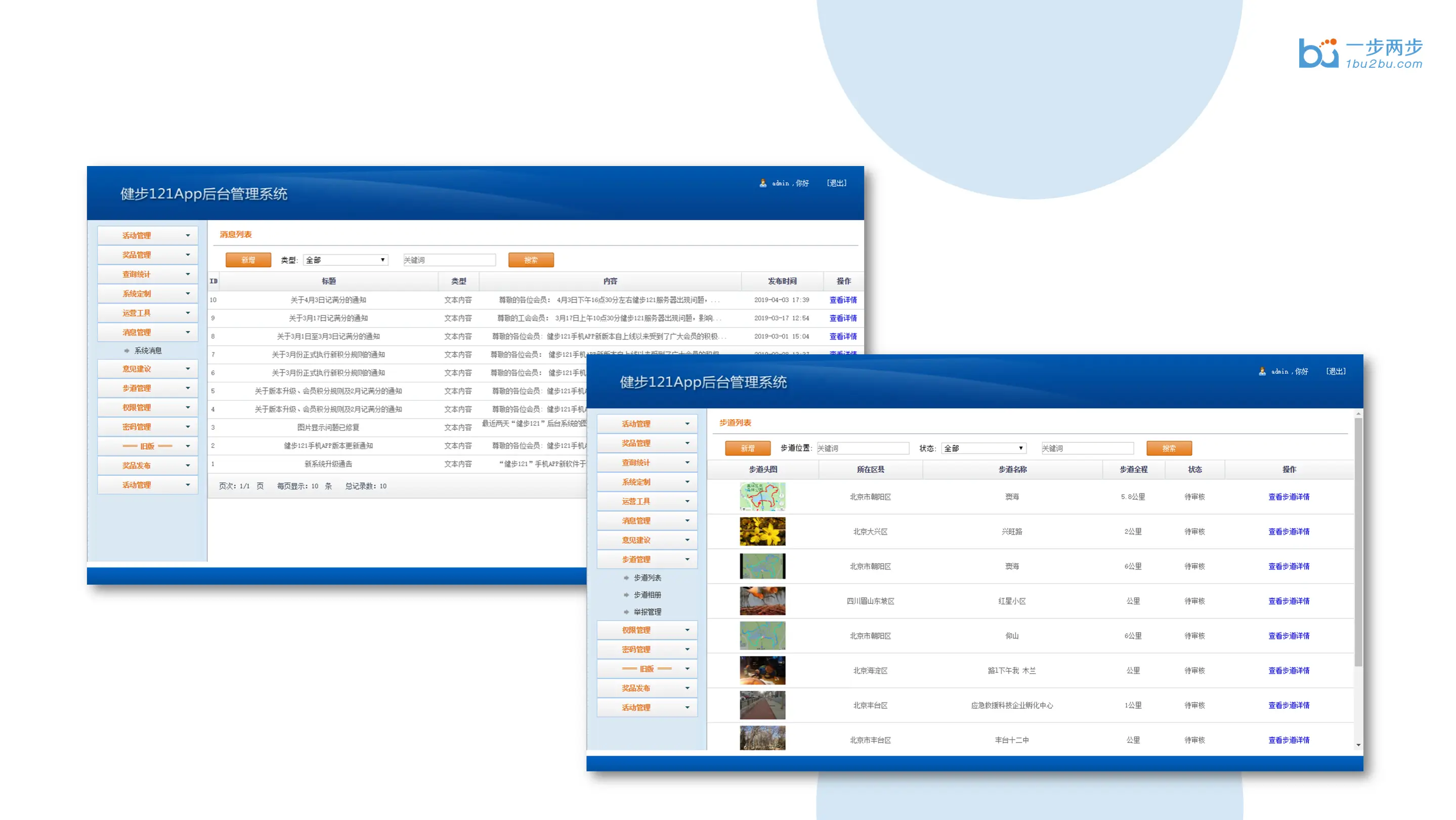
Task: Open the yellow flower thumbnail for 兴旺路
Action: click(x=762, y=531)
